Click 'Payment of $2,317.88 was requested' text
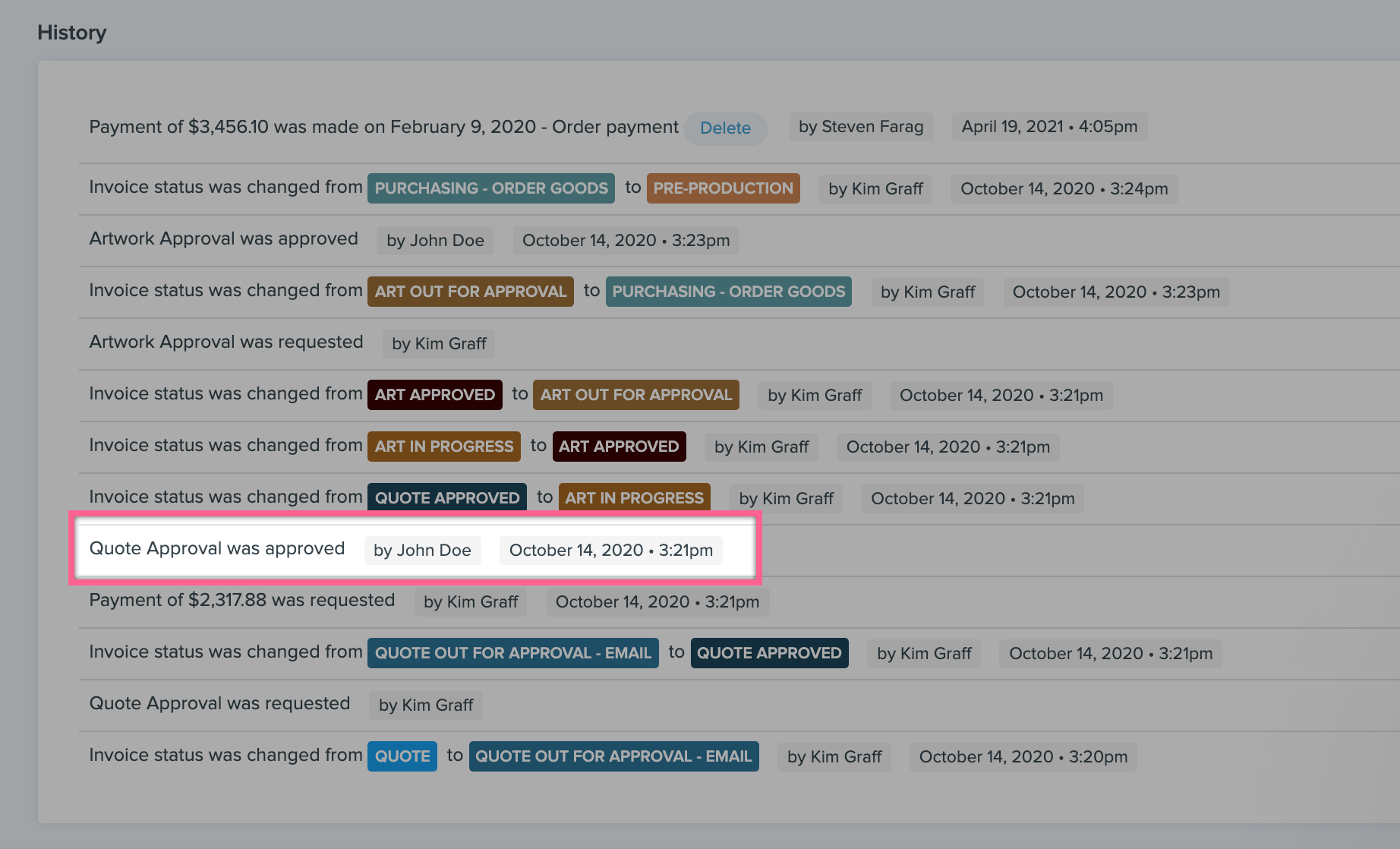 point(242,600)
